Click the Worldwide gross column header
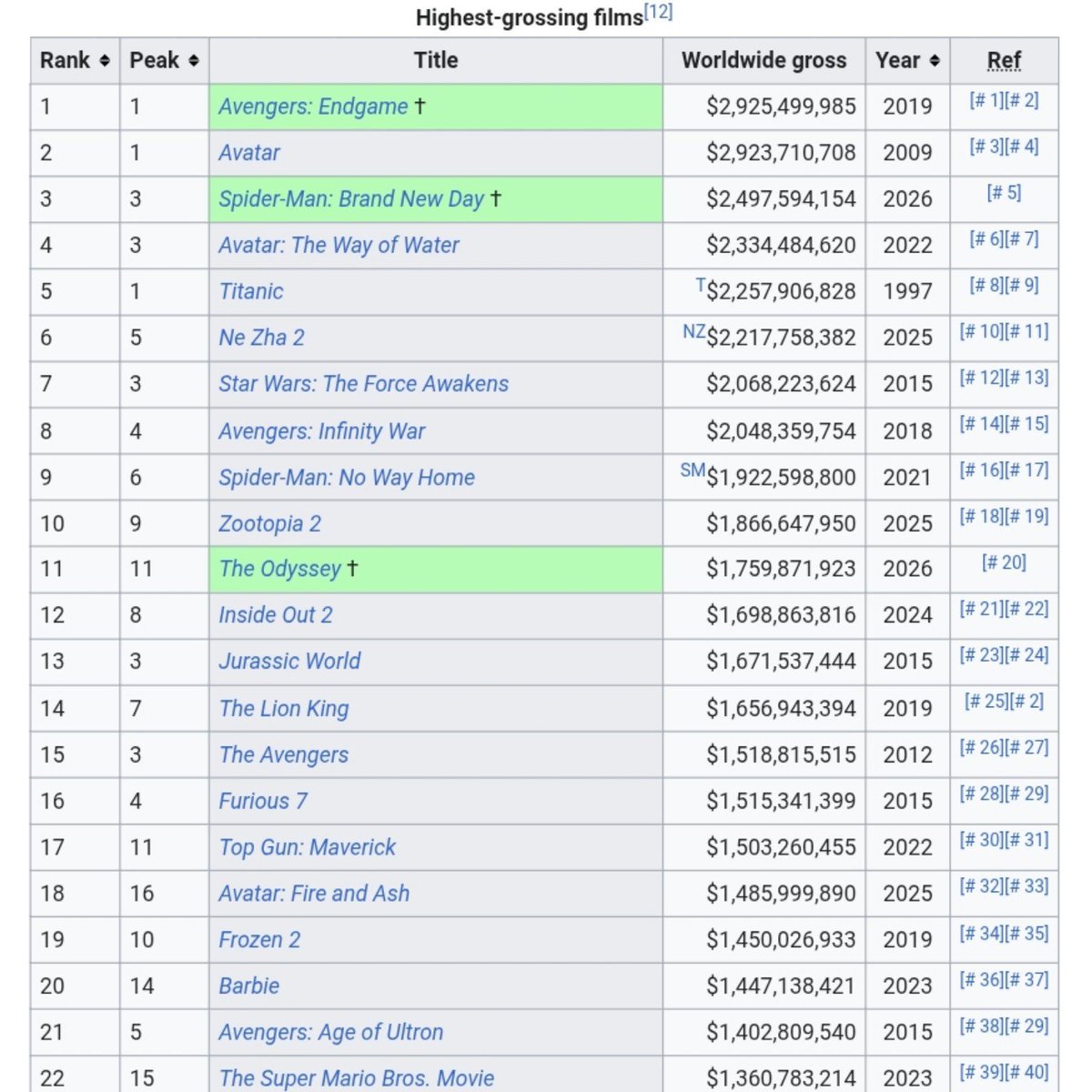The image size is (1092, 1092). [x=763, y=61]
